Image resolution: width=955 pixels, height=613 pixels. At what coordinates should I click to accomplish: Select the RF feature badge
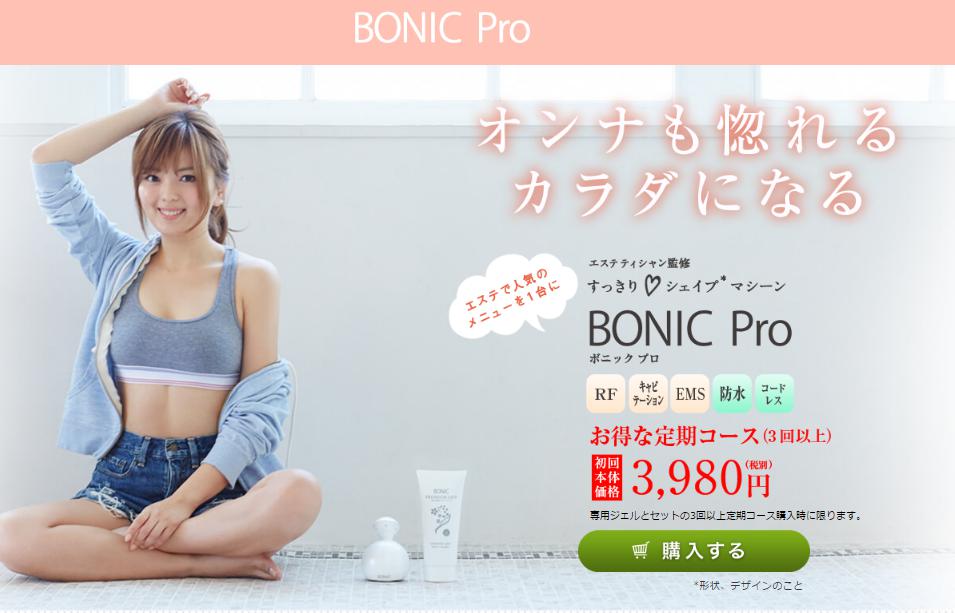coord(605,394)
